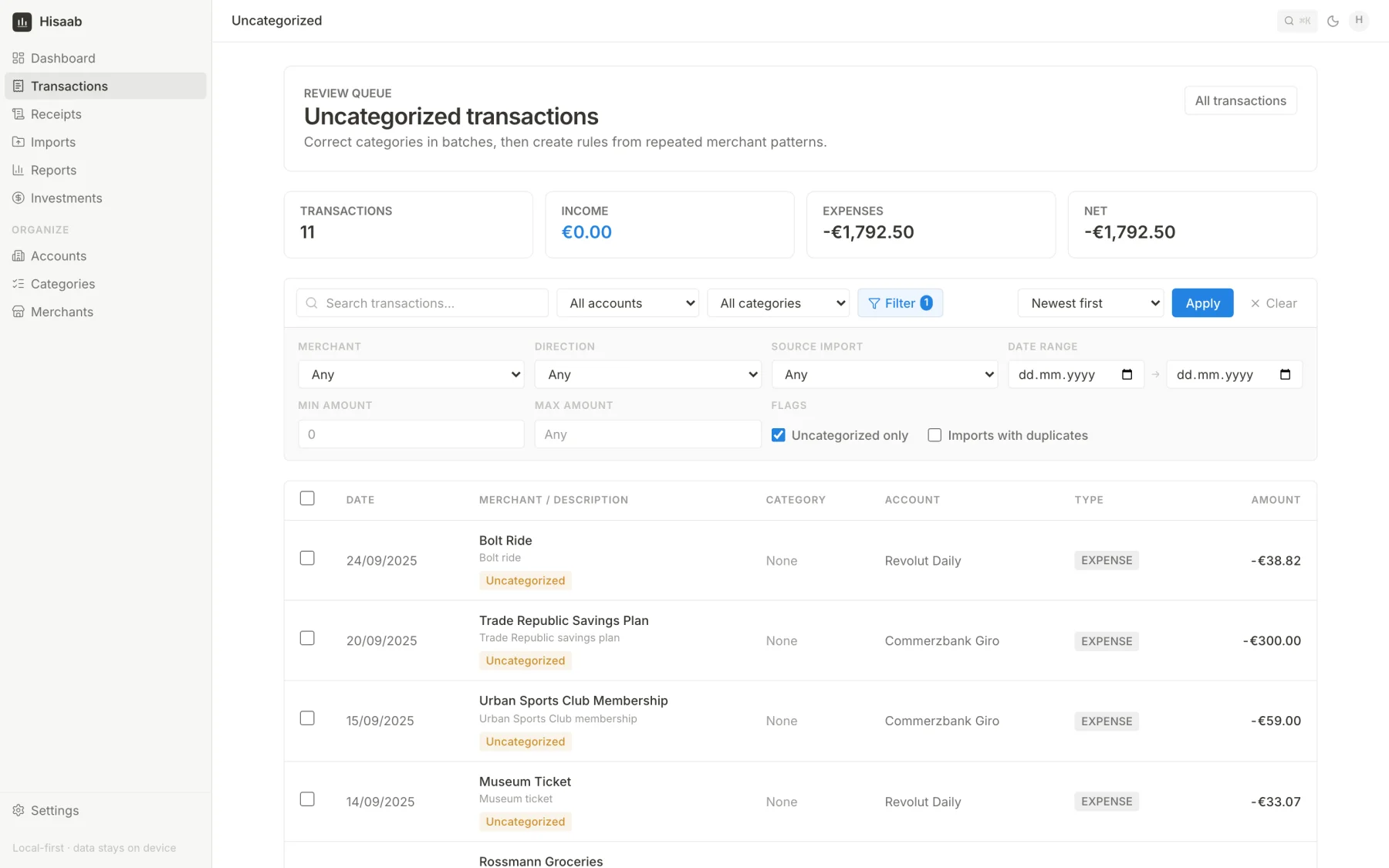The height and width of the screenshot is (868, 1389).
Task: Open the All accounts dropdown
Action: (x=628, y=303)
